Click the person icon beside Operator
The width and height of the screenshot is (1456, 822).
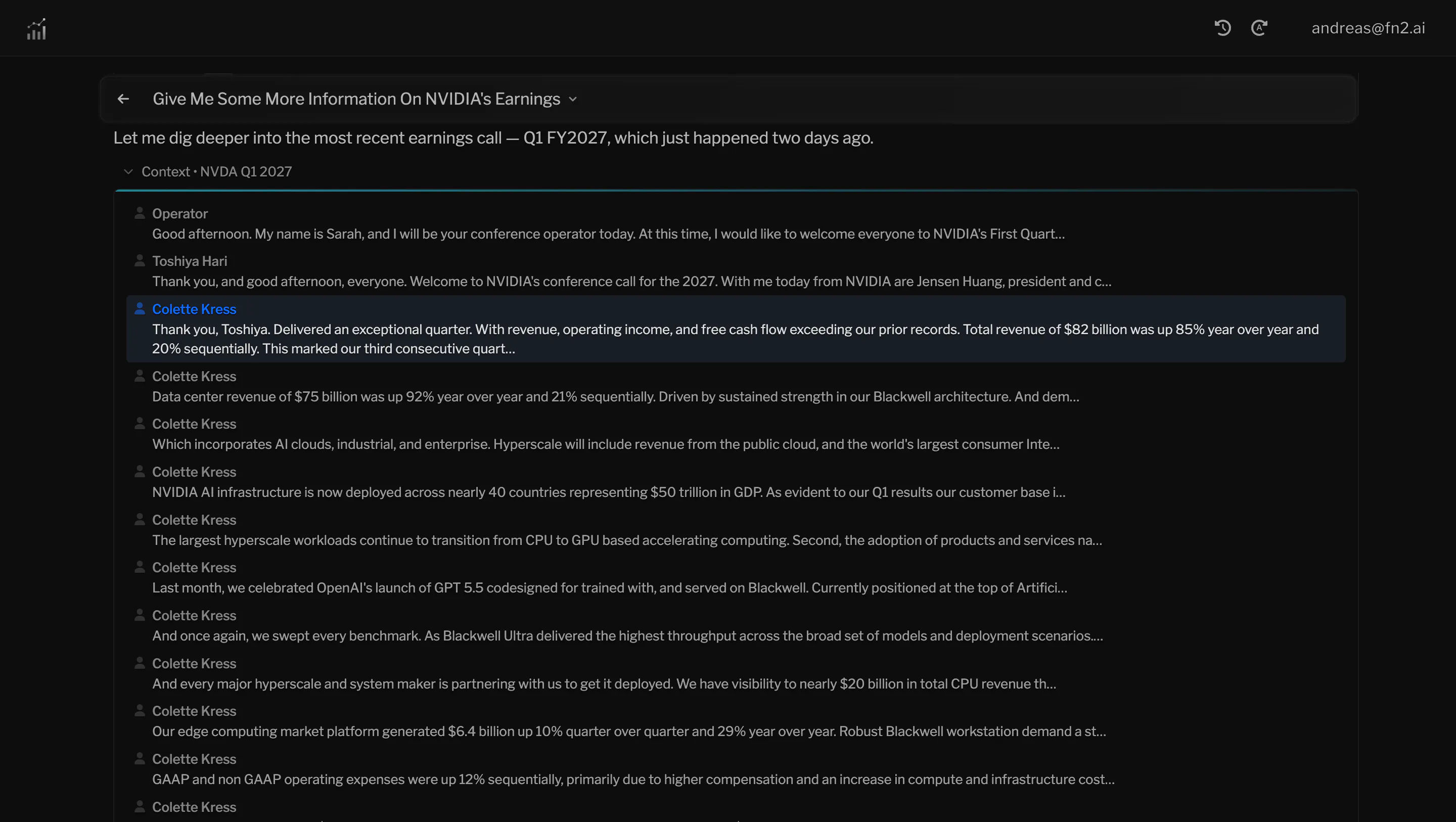point(140,213)
